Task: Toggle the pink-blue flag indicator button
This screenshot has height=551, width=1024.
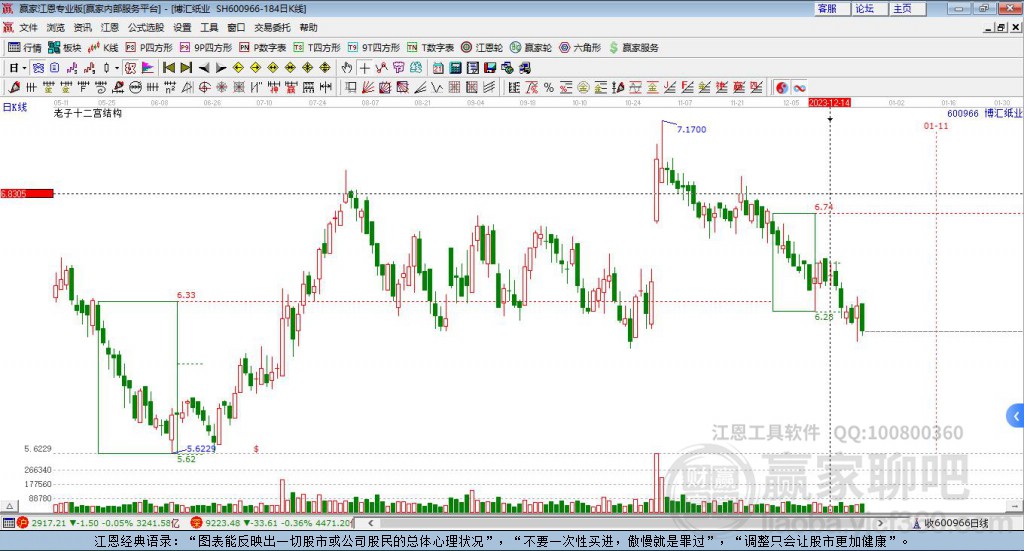Action: (148, 68)
